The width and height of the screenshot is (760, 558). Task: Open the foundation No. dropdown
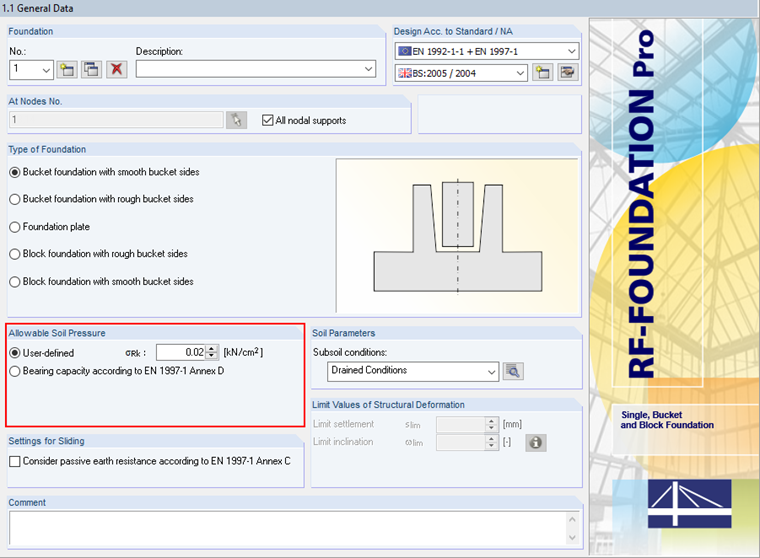pyautogui.click(x=46, y=70)
